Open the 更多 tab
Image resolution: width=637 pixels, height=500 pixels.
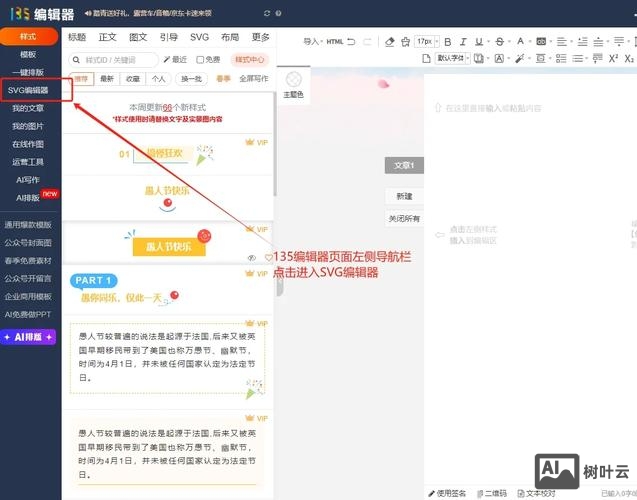260,37
